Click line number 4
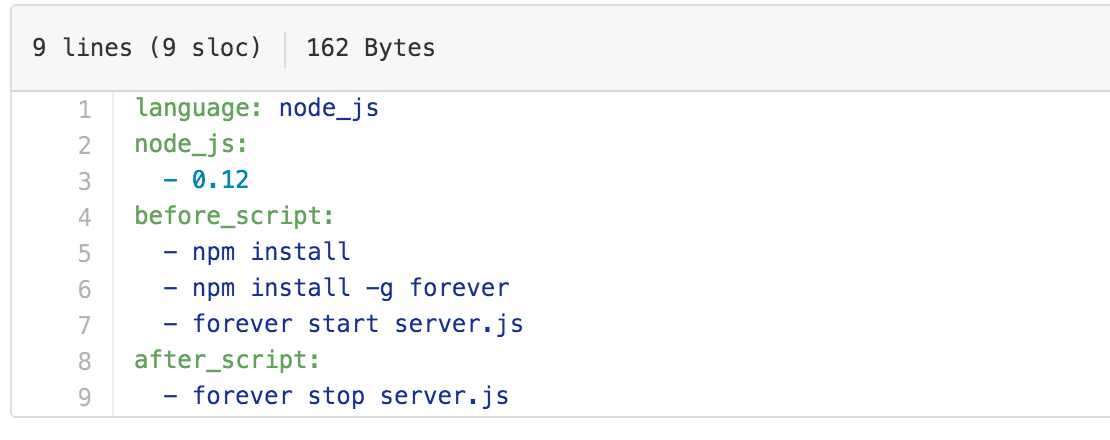Image resolution: width=1110 pixels, height=440 pixels. [85, 217]
